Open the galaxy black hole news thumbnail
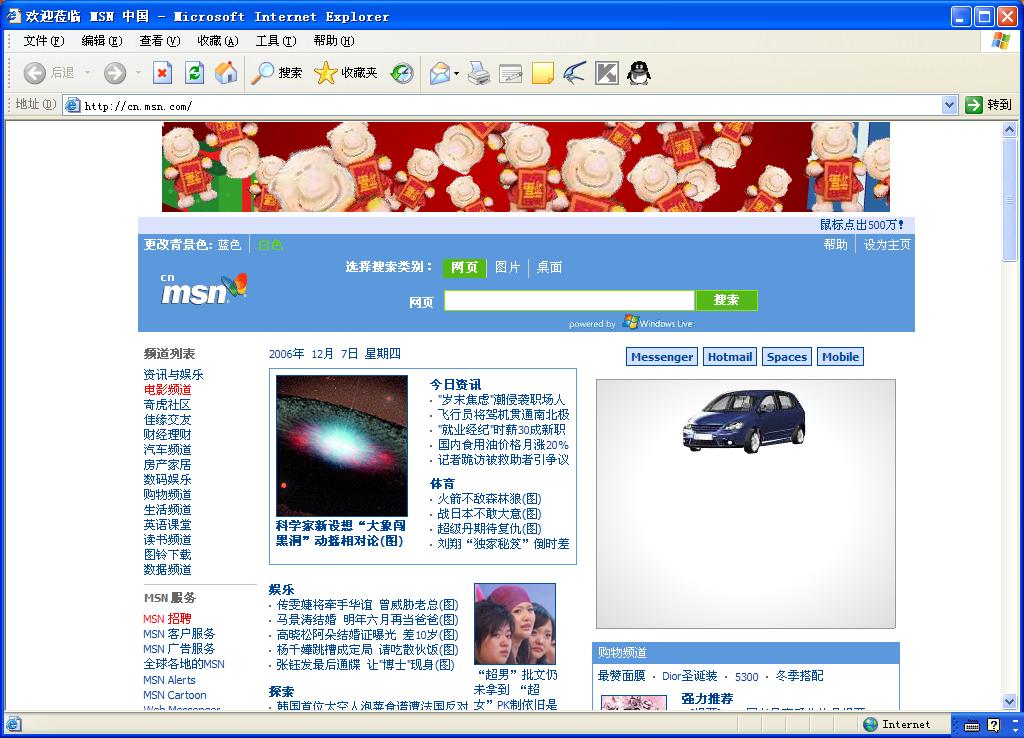Screen dimensions: 1024x738 [342, 445]
